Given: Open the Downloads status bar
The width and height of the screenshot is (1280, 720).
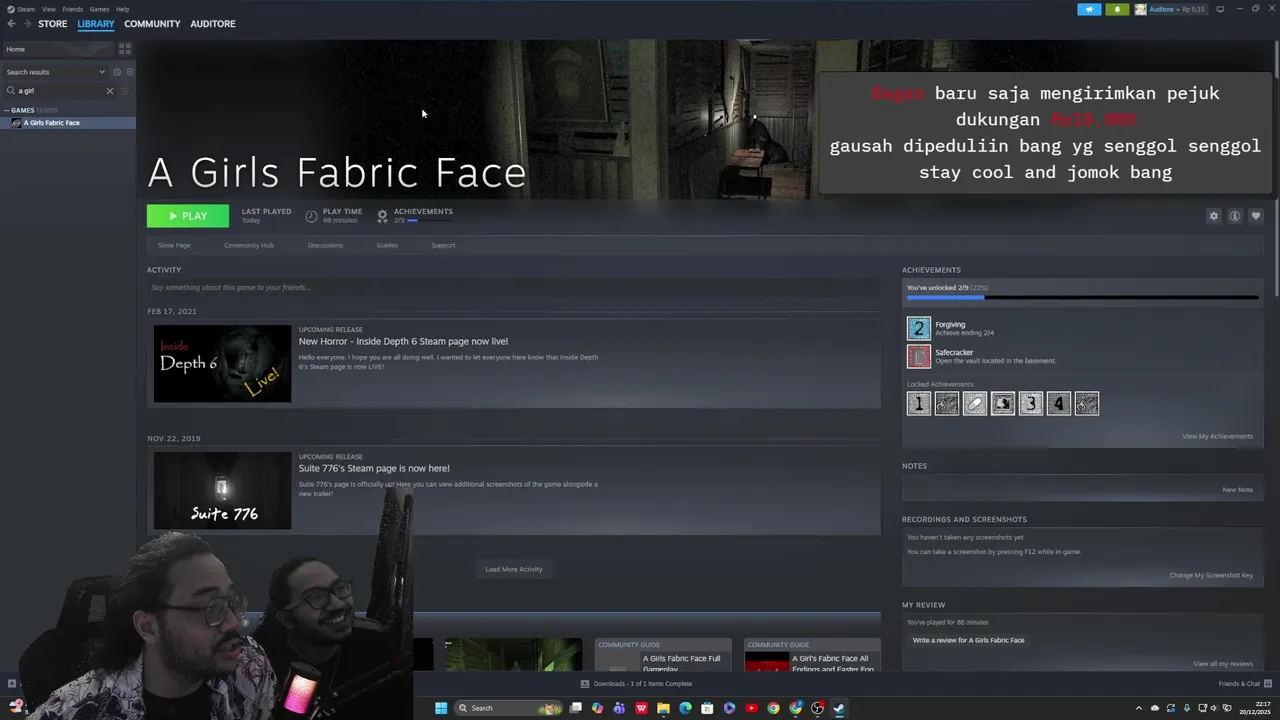Looking at the screenshot, I should tap(638, 684).
